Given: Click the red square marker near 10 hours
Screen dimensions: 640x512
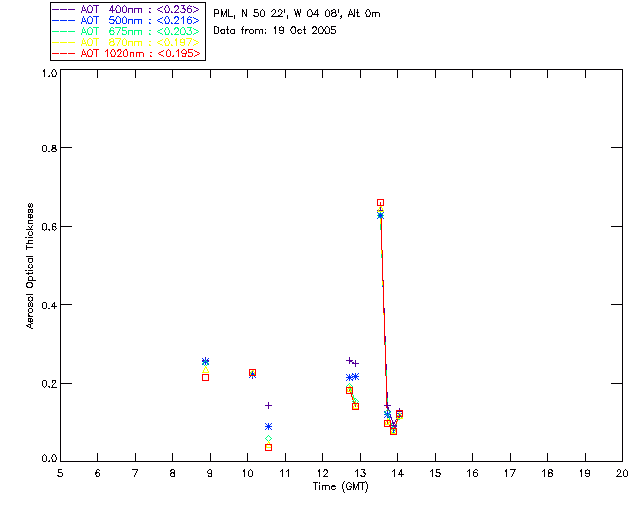Looking at the screenshot, I should pyautogui.click(x=252, y=372).
